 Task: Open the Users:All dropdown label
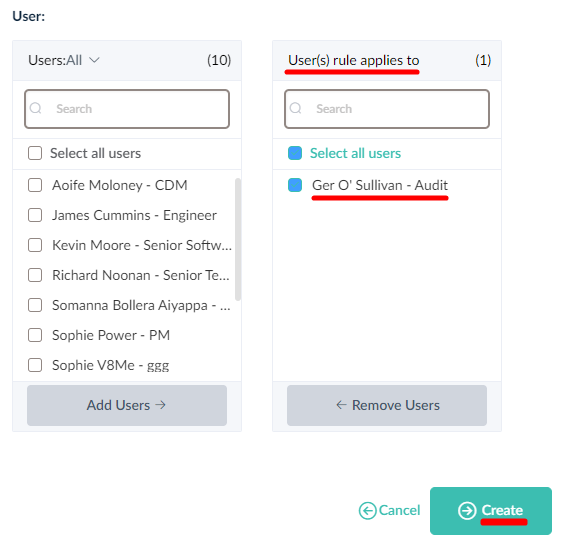tap(55, 60)
